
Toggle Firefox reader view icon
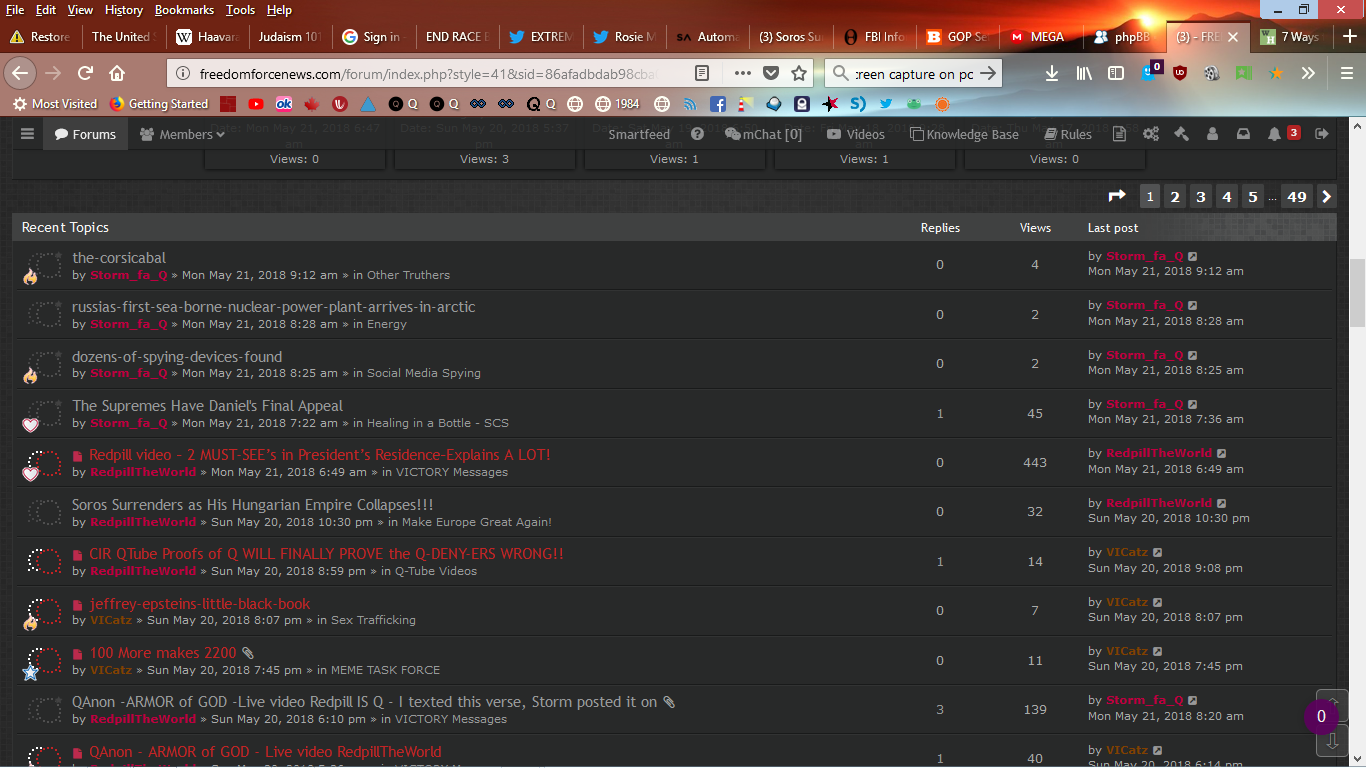point(703,73)
